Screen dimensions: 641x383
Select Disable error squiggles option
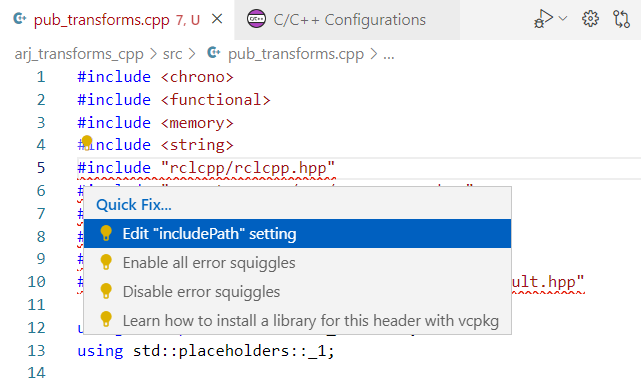[x=297, y=292]
